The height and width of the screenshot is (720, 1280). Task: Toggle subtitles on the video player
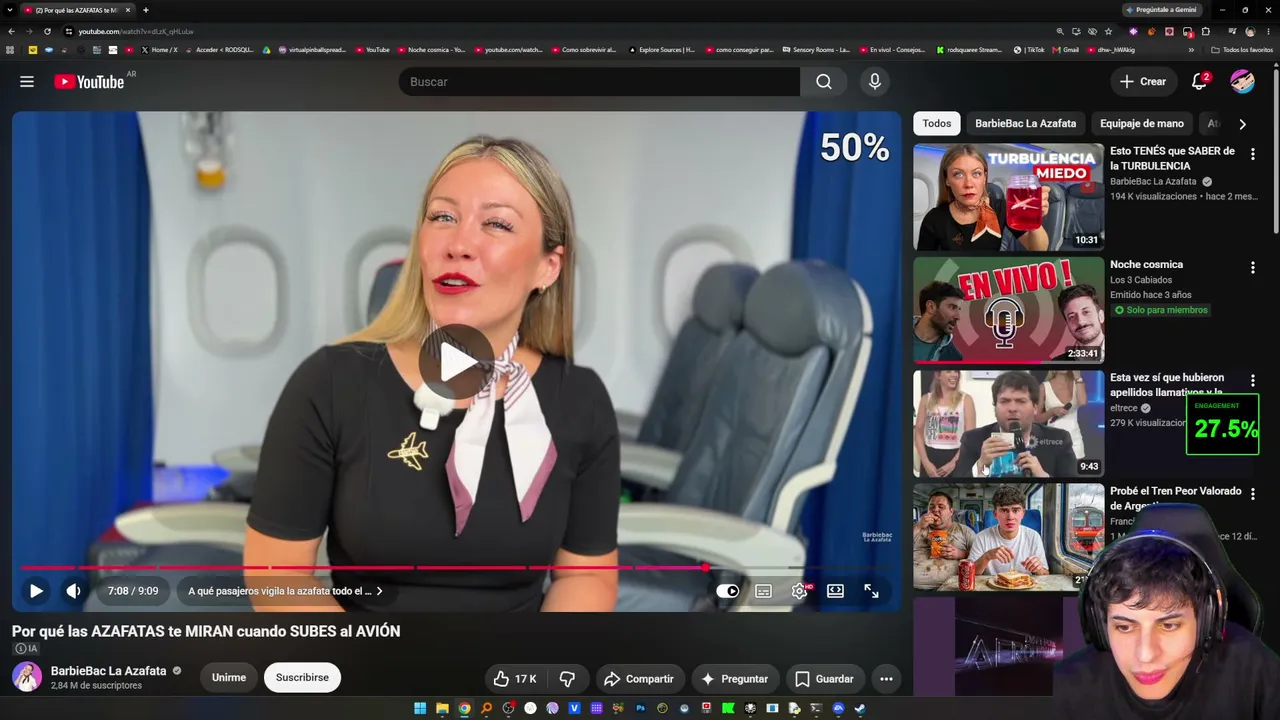coord(763,591)
